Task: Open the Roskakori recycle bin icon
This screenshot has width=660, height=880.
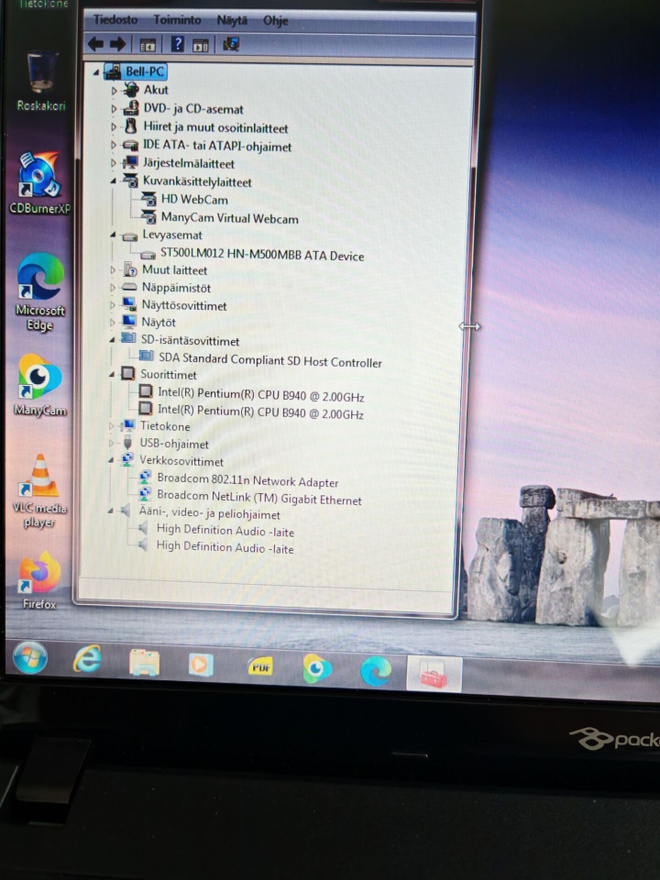Action: pyautogui.click(x=41, y=81)
